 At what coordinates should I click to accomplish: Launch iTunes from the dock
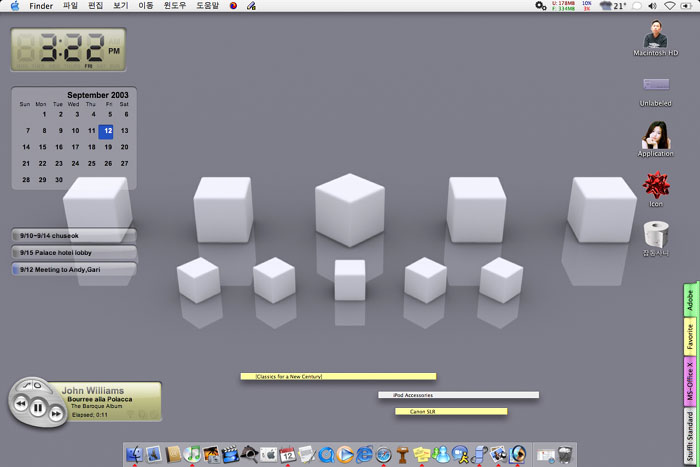pyautogui.click(x=192, y=455)
